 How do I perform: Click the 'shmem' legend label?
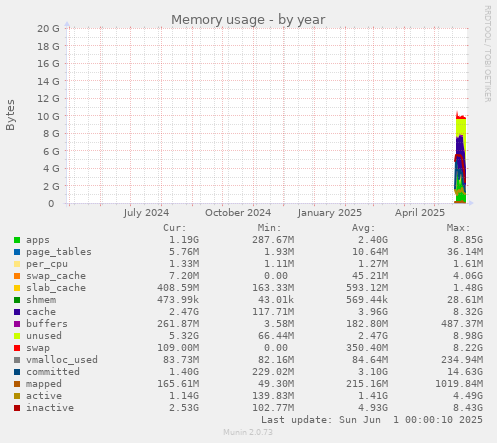click(x=41, y=300)
